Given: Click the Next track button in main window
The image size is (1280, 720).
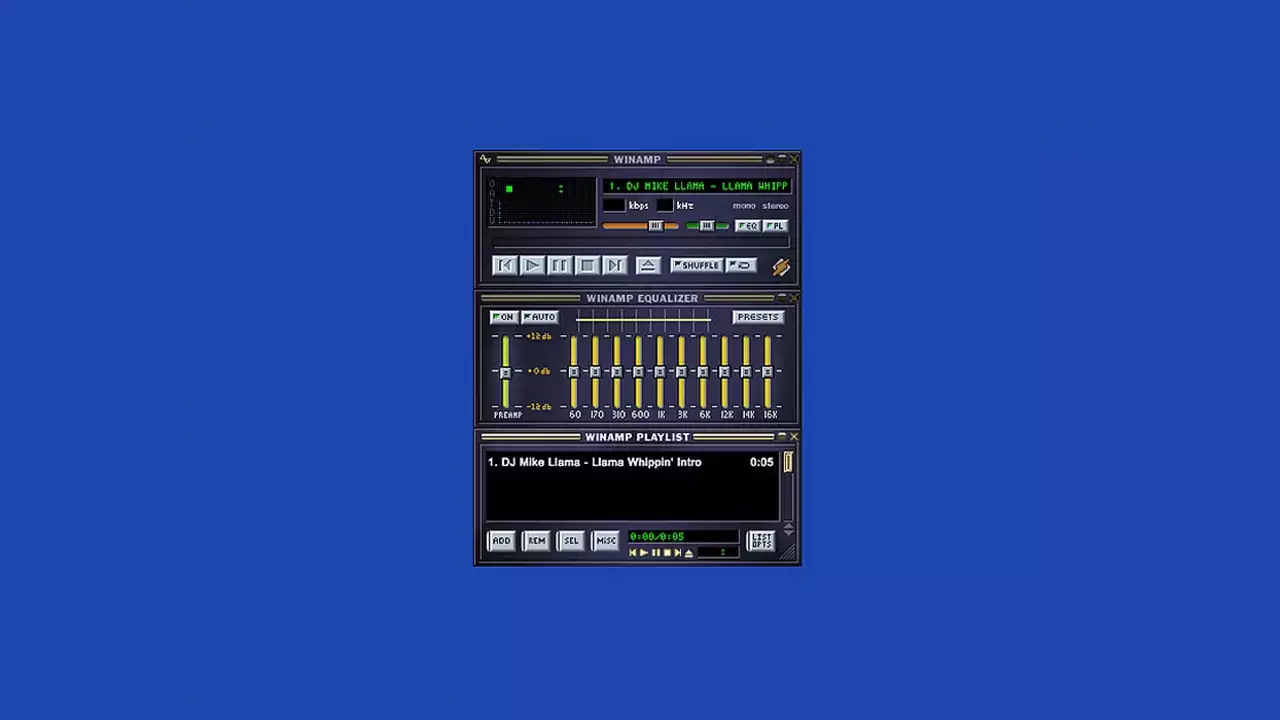Looking at the screenshot, I should (615, 265).
